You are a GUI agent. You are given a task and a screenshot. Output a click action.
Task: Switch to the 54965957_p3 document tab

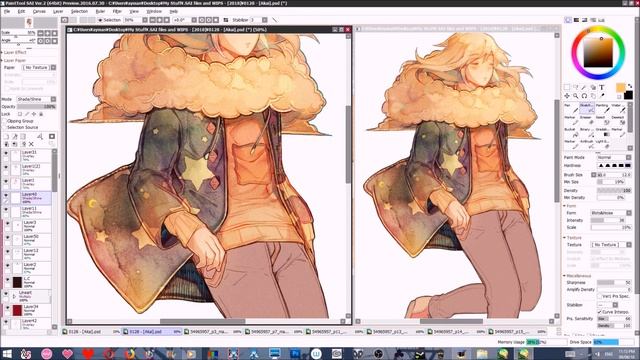point(213,332)
